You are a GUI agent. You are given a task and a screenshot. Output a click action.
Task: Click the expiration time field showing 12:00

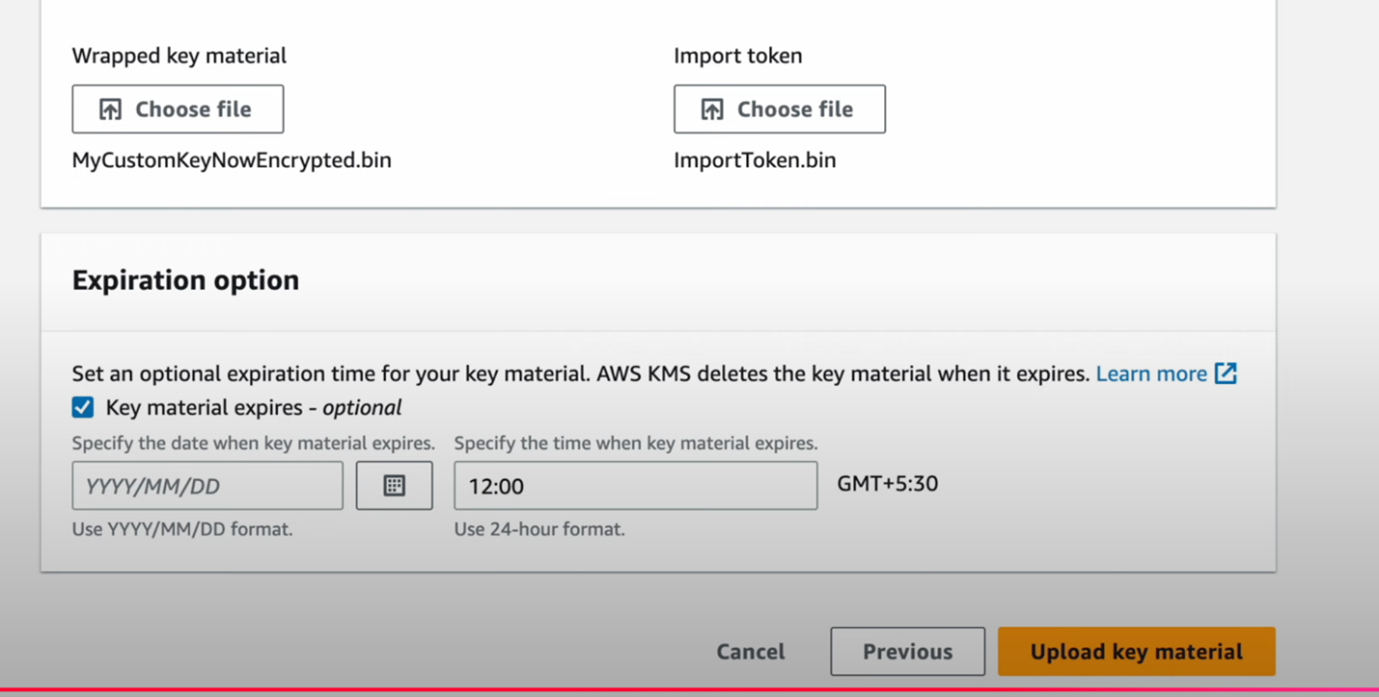pos(635,486)
